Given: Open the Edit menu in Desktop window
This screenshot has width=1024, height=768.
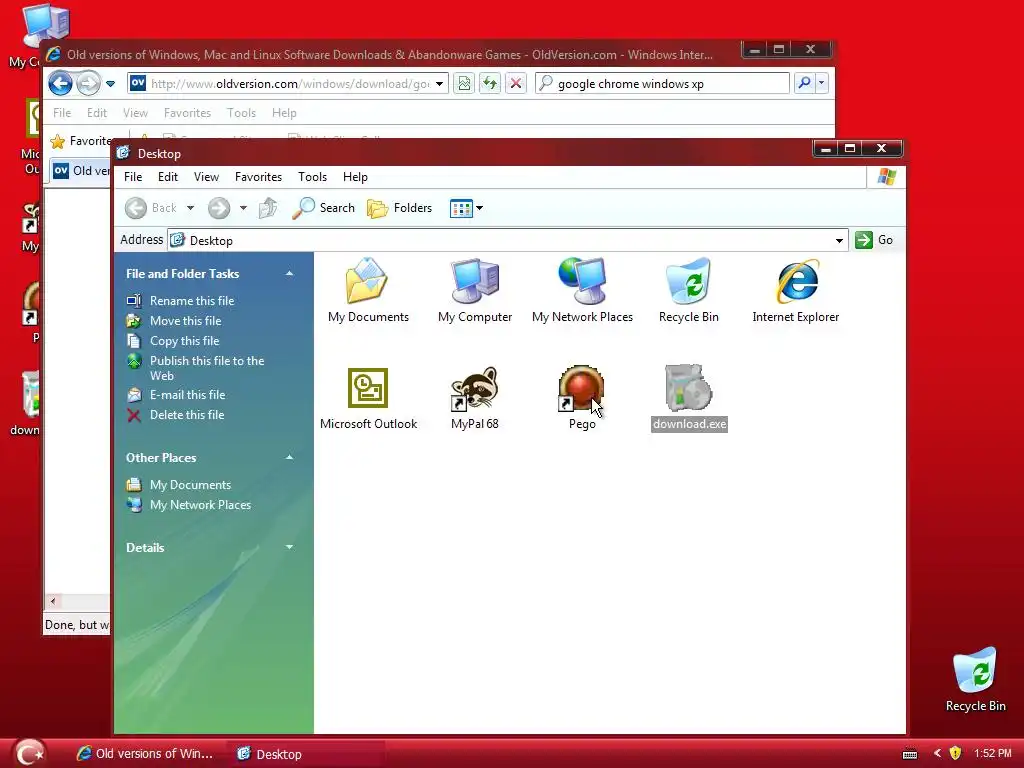Looking at the screenshot, I should pyautogui.click(x=168, y=177).
